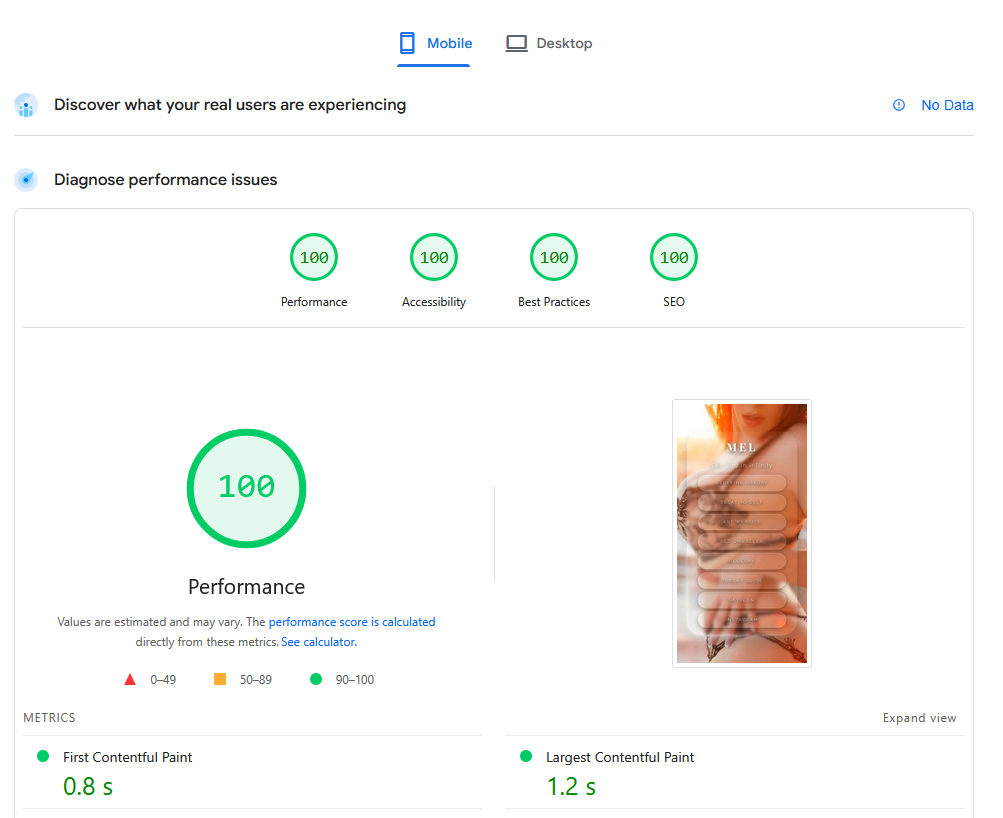Click the real users experience icon
The width and height of the screenshot is (1003, 818).
click(26, 105)
